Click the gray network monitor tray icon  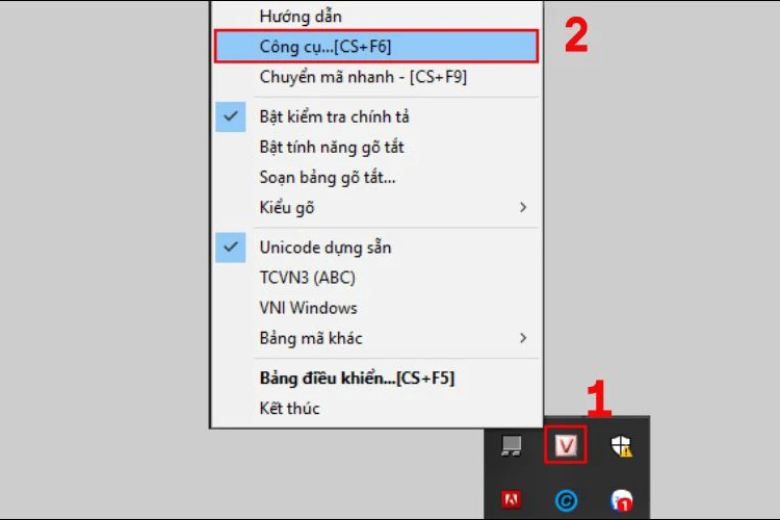[x=511, y=445]
